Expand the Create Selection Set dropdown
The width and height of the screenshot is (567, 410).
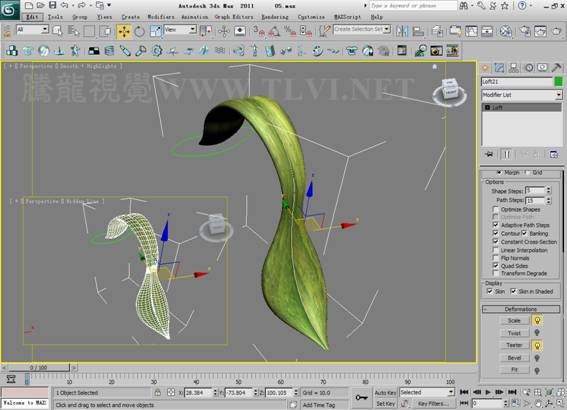click(362, 29)
